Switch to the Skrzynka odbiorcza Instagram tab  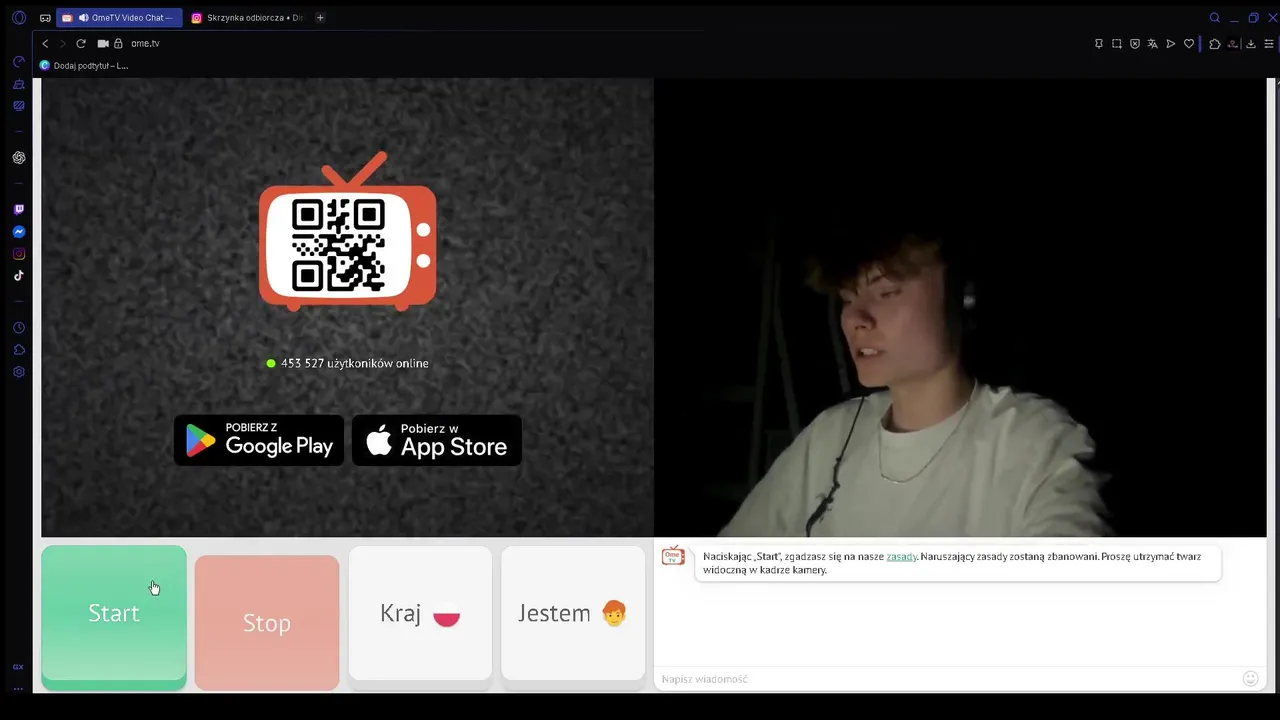tap(247, 18)
